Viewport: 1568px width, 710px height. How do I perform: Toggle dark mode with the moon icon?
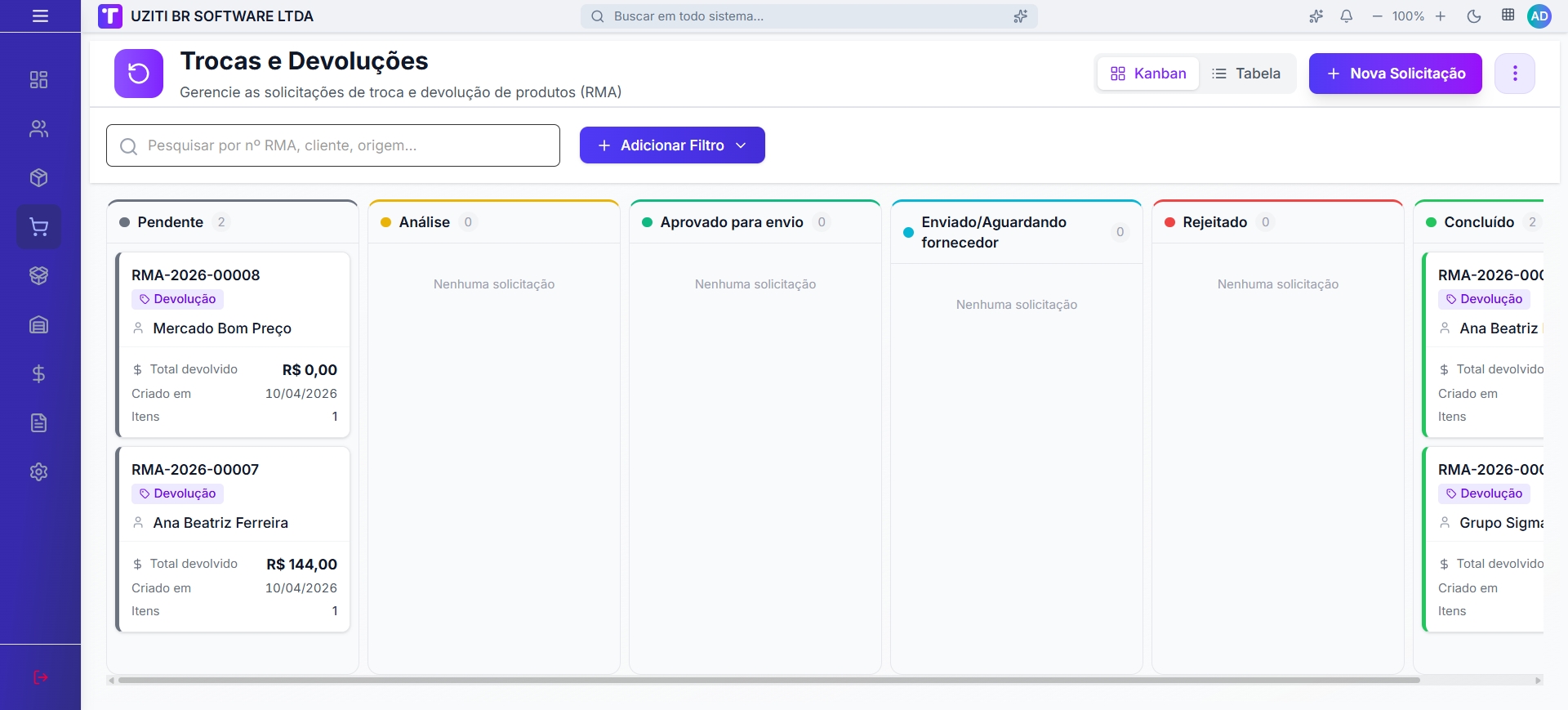[x=1474, y=16]
